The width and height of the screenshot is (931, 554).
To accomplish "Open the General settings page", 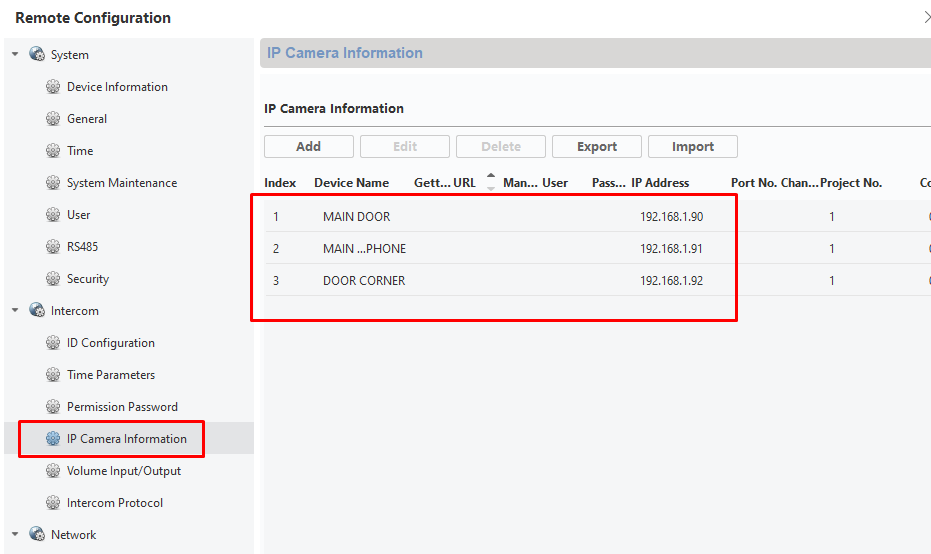I will pyautogui.click(x=87, y=119).
